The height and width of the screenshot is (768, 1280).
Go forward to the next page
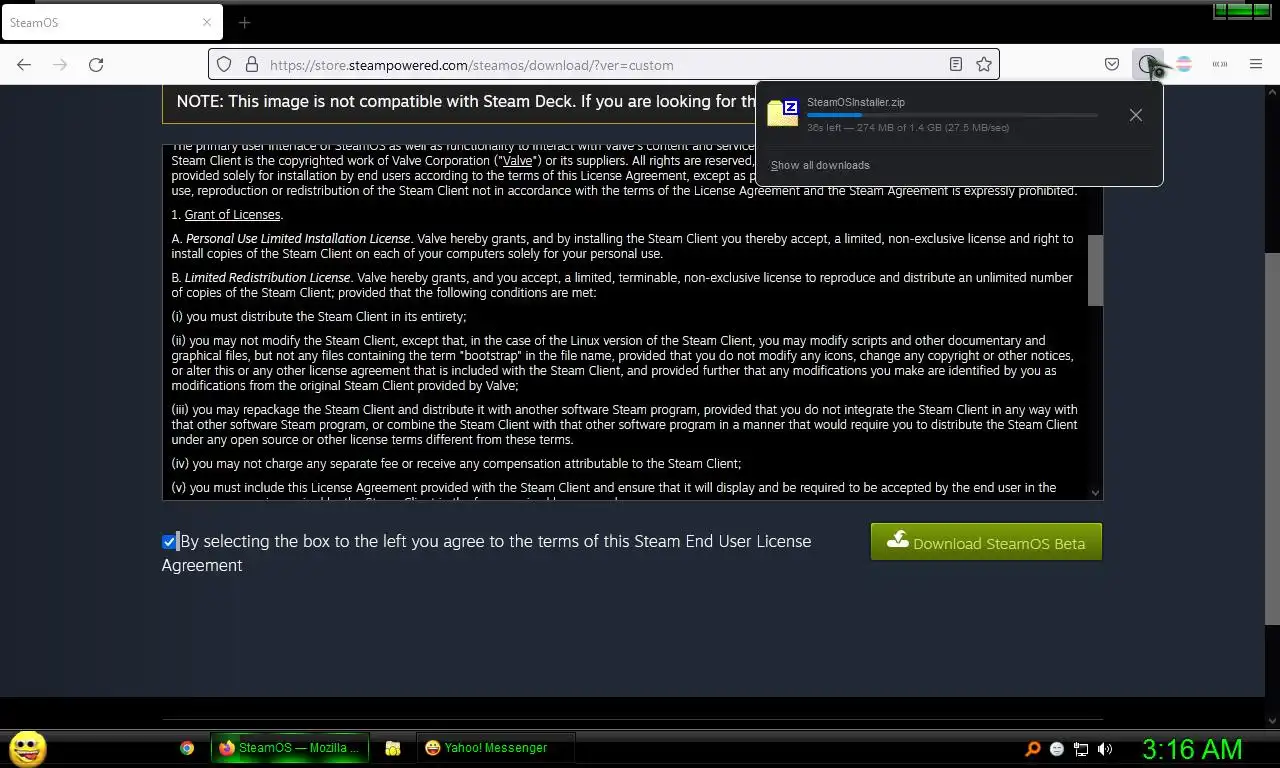[60, 65]
